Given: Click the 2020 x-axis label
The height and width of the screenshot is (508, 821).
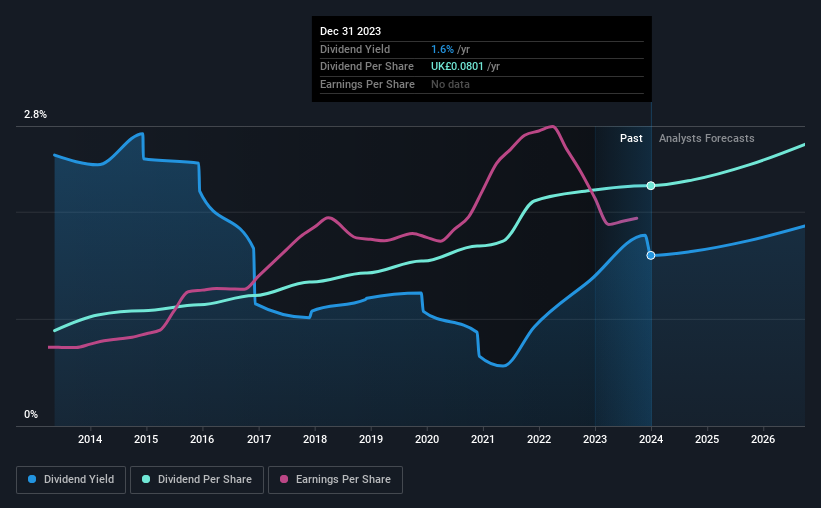Looking at the screenshot, I should 427,439.
